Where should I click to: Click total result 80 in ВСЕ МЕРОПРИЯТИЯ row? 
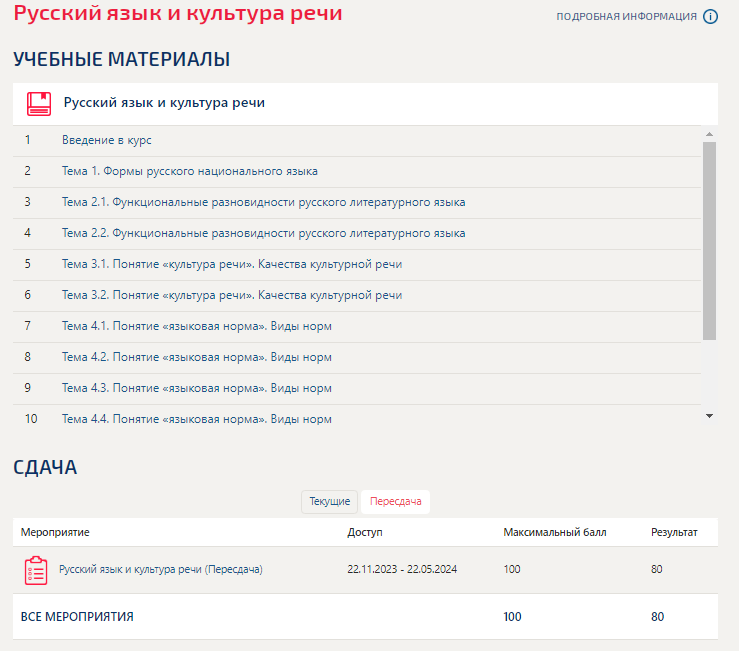(x=657, y=617)
